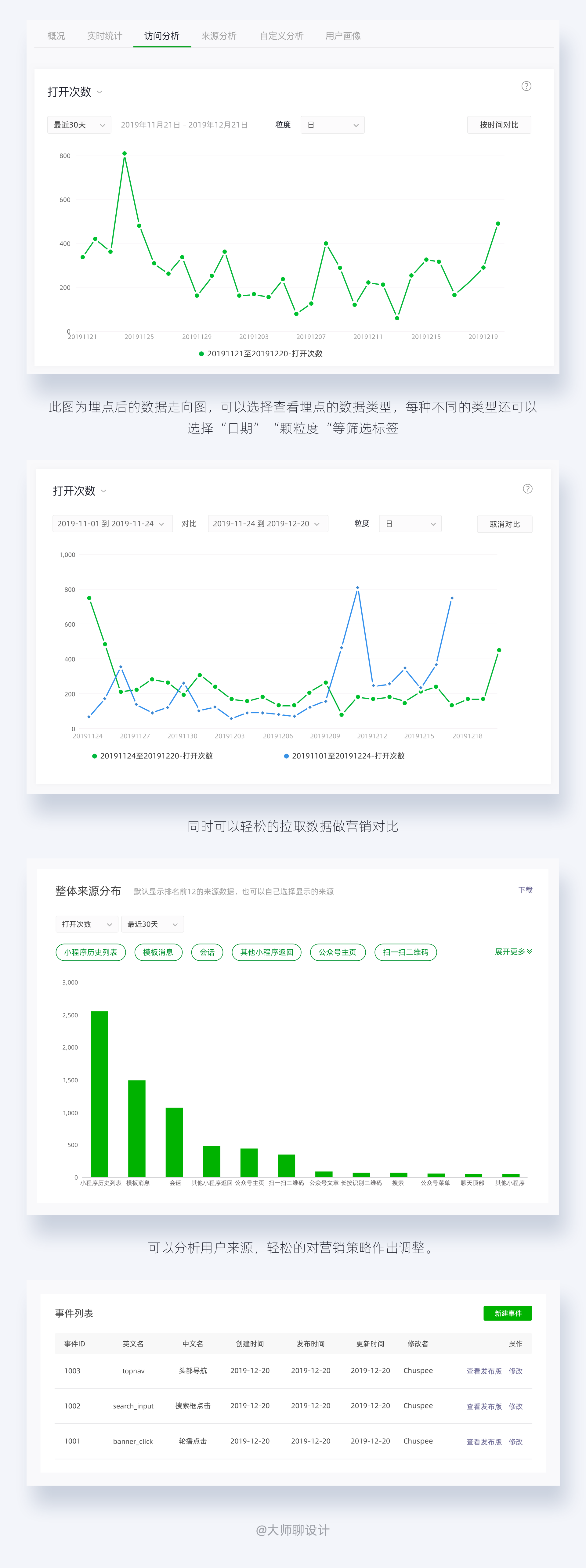Screen dimensions: 586x1568
Task: Click help icon in comparison chart panel
Action: [x=527, y=489]
